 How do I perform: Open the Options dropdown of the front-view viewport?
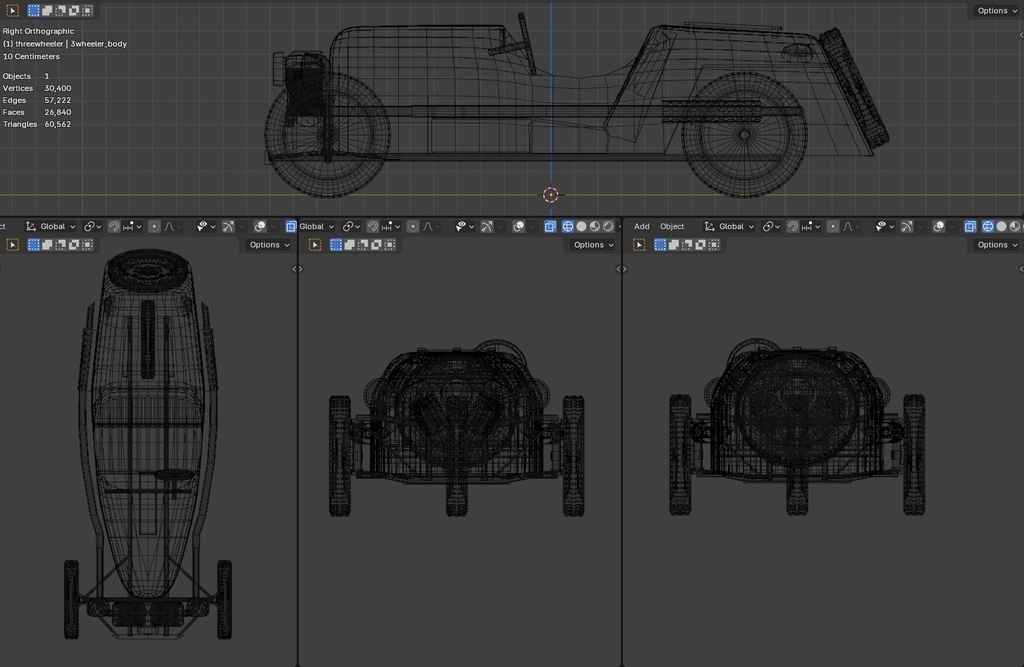pyautogui.click(x=593, y=244)
